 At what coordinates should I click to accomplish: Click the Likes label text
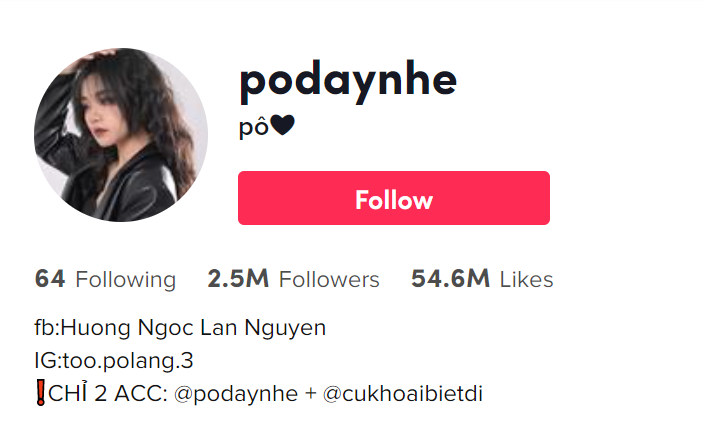coord(526,279)
